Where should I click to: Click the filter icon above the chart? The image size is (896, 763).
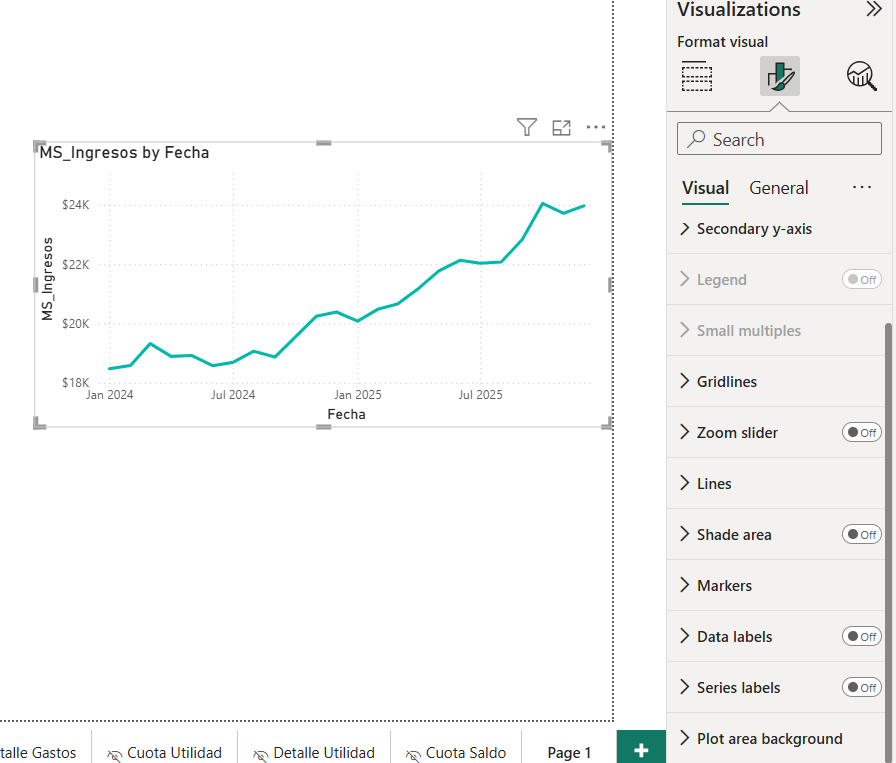(527, 127)
